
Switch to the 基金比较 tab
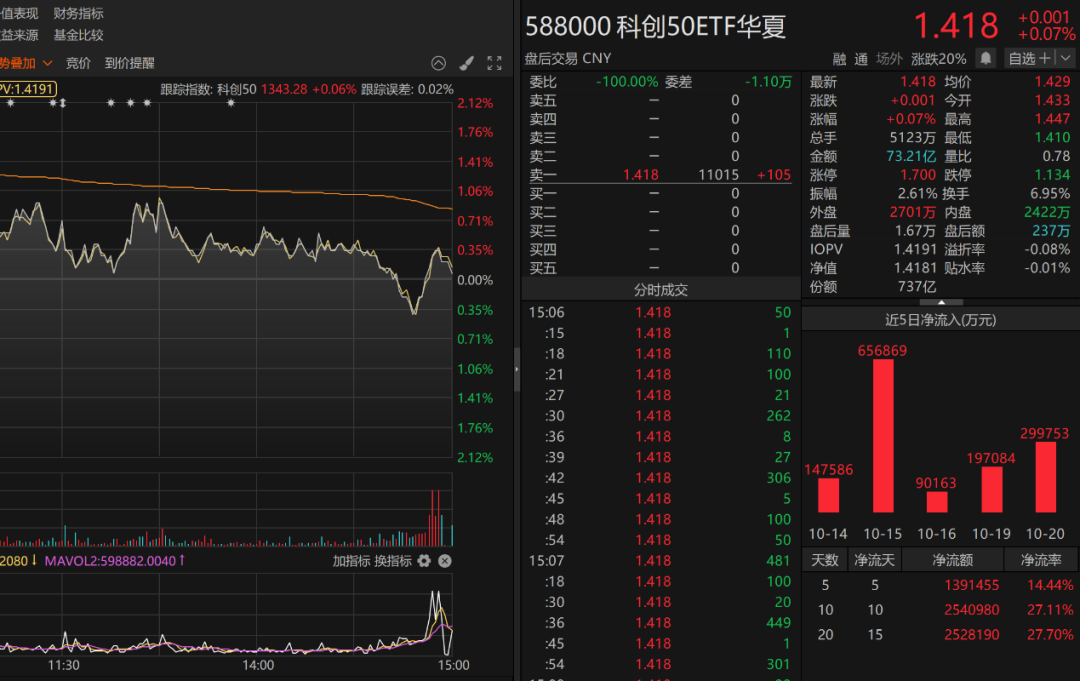click(79, 35)
